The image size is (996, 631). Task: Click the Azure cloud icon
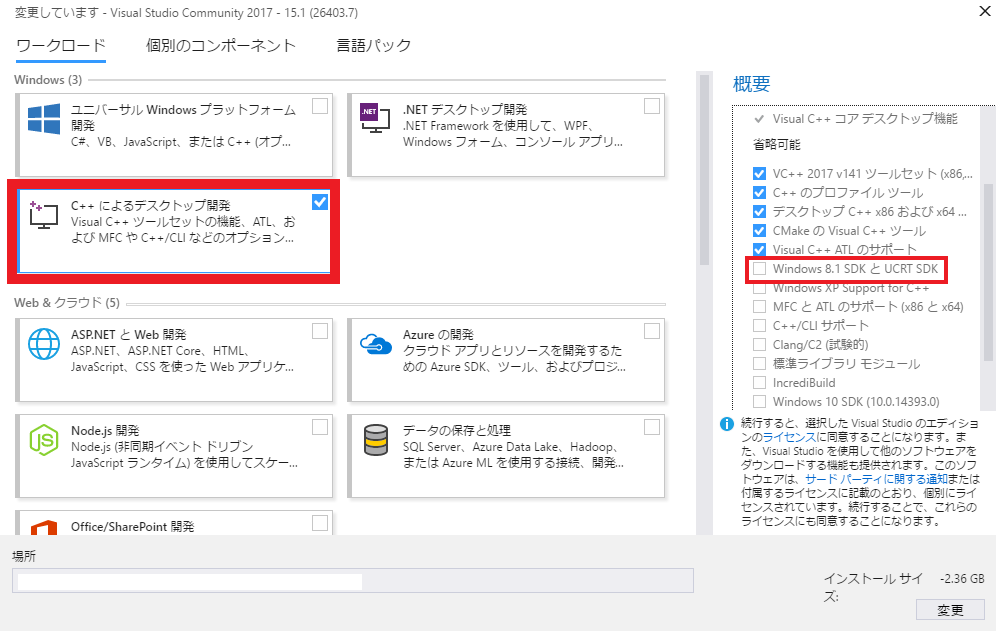pos(375,344)
